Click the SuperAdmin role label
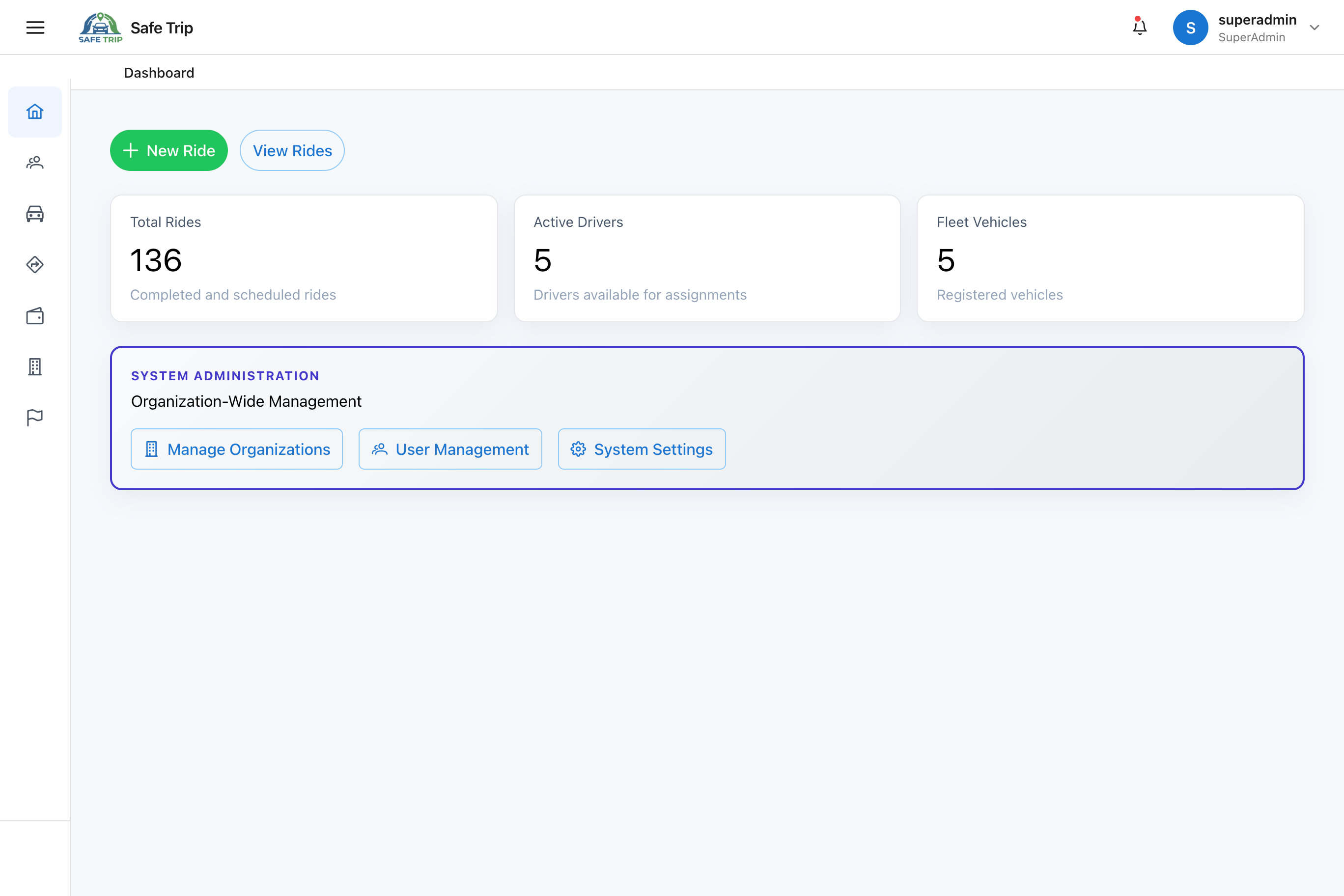Viewport: 1344px width, 896px height. pyautogui.click(x=1252, y=37)
